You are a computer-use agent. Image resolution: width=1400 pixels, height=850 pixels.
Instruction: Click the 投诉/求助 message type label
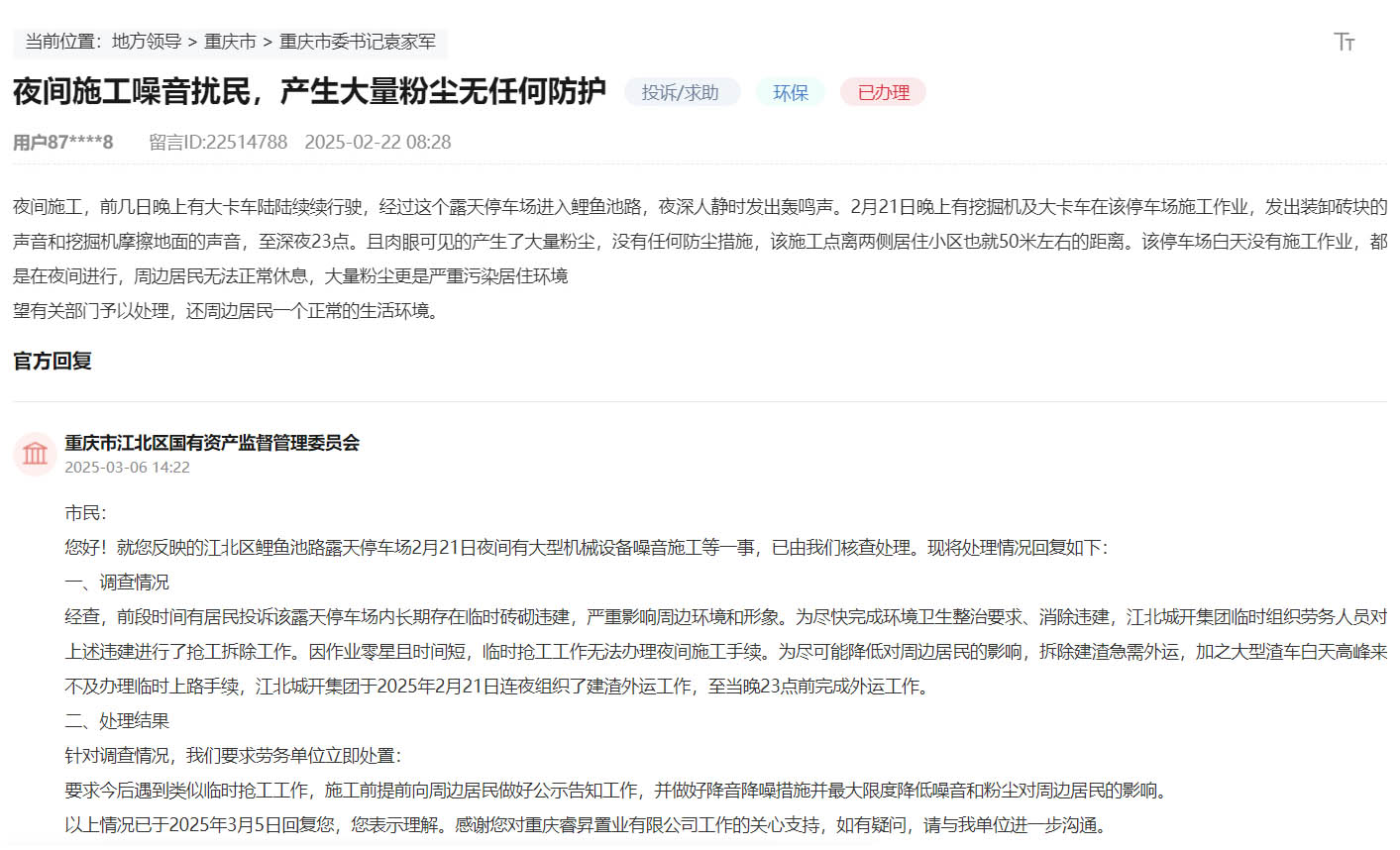(682, 91)
